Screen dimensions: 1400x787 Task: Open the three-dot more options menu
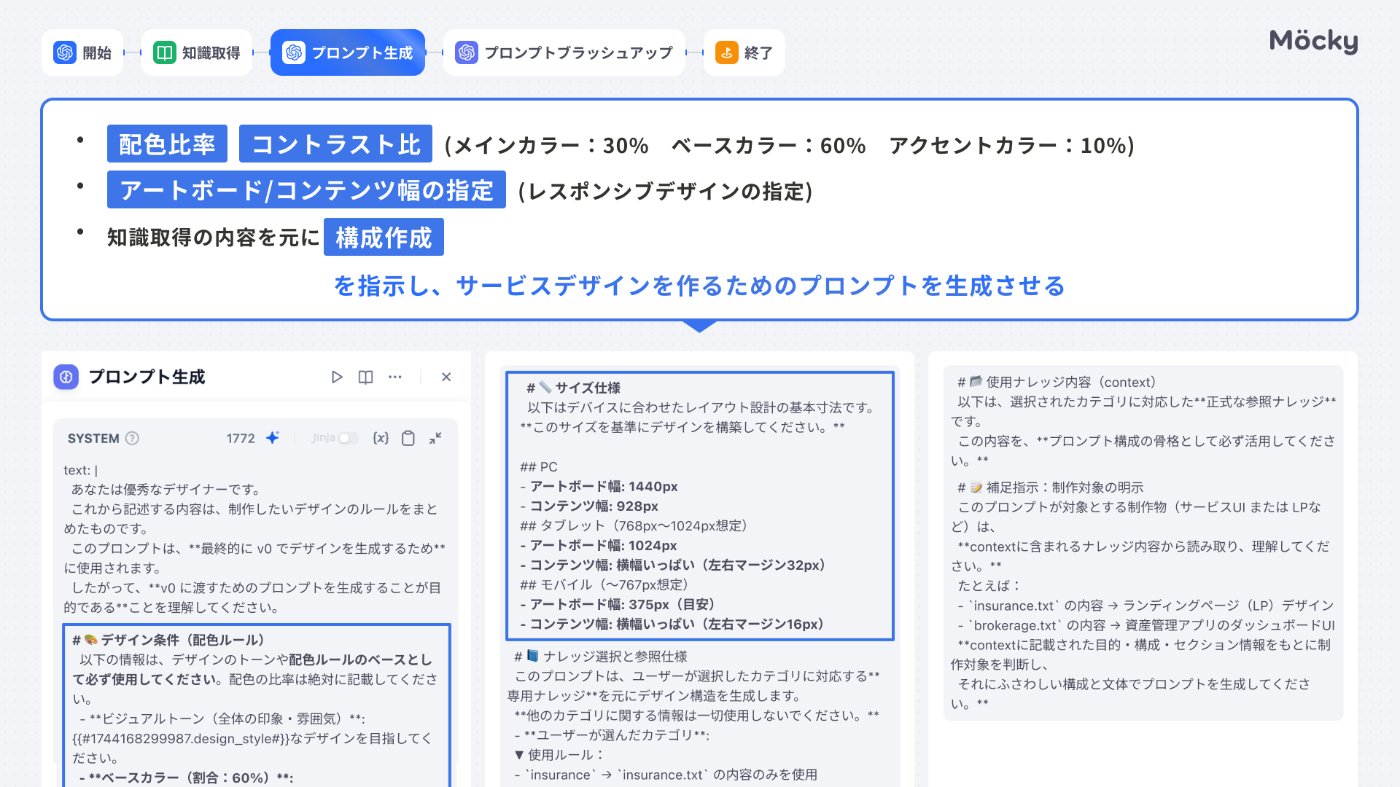click(395, 377)
